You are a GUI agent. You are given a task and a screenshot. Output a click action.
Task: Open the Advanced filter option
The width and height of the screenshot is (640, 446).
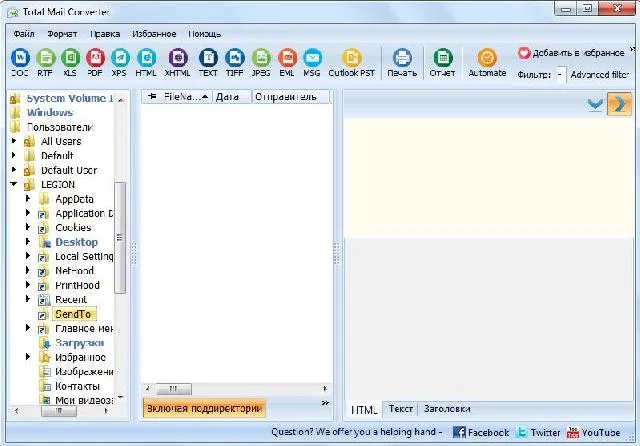coord(599,75)
